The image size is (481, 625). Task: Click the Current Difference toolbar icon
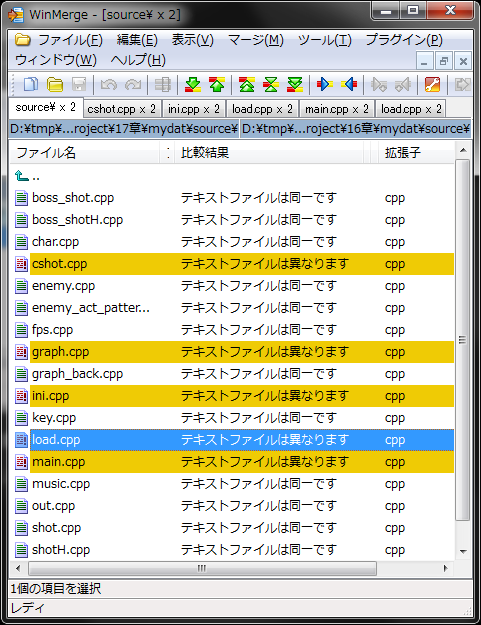(x=271, y=84)
